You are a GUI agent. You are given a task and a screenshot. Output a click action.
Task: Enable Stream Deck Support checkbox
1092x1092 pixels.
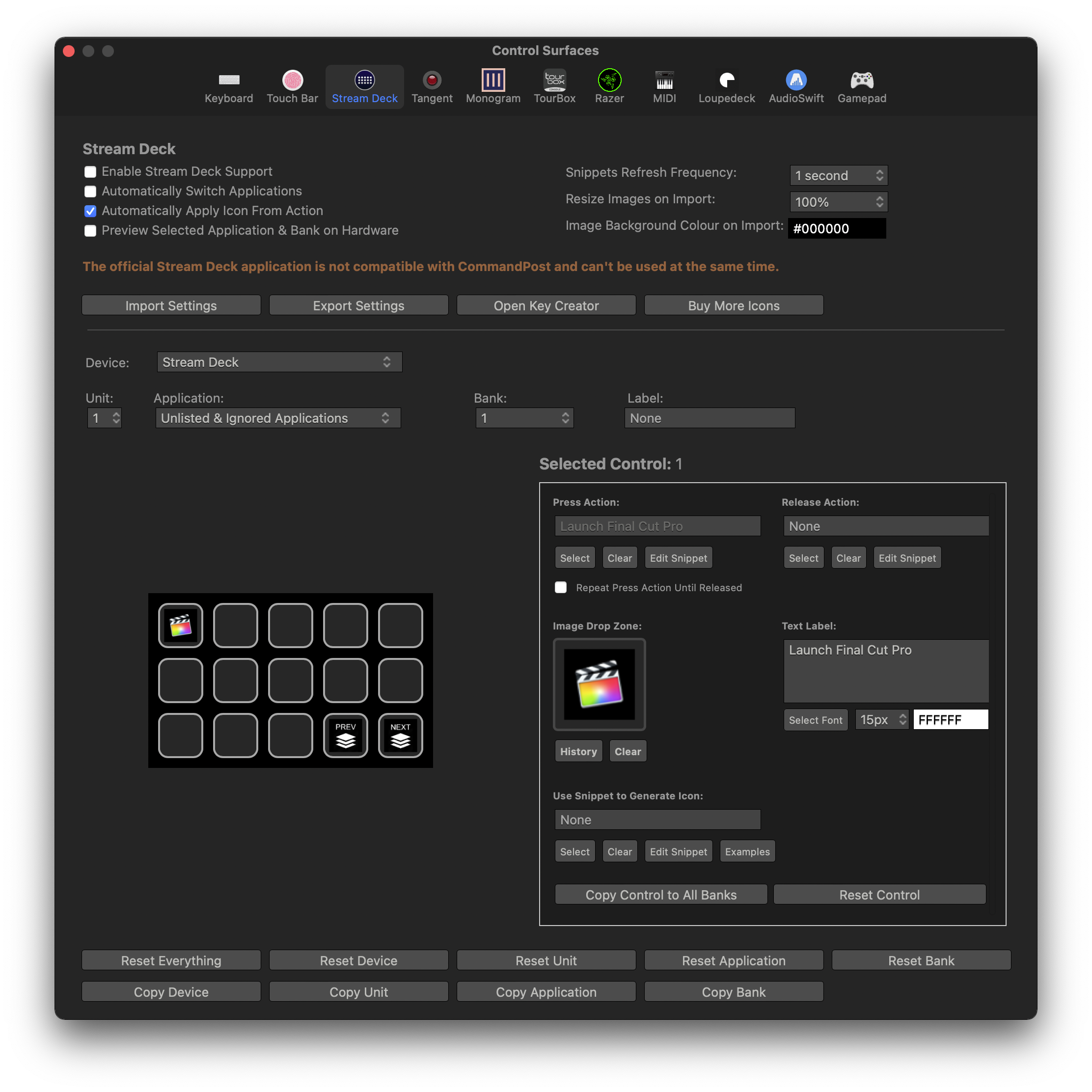pos(90,172)
